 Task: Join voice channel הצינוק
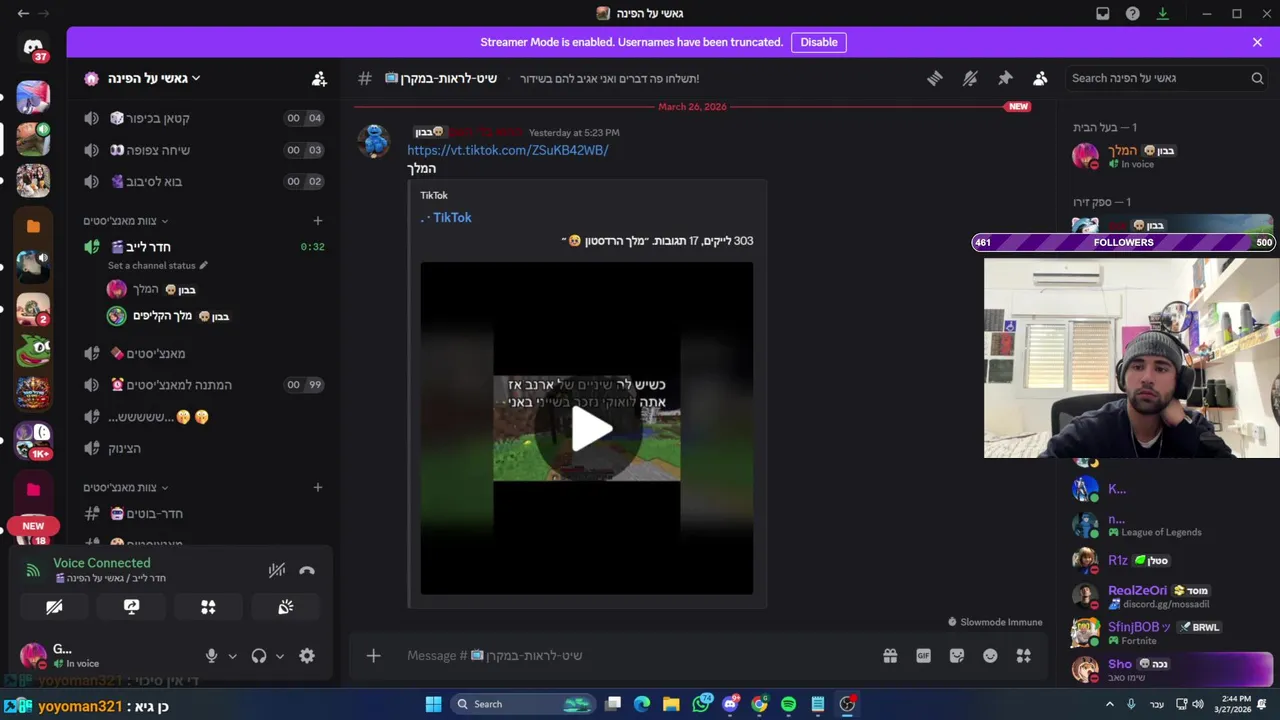click(204, 448)
